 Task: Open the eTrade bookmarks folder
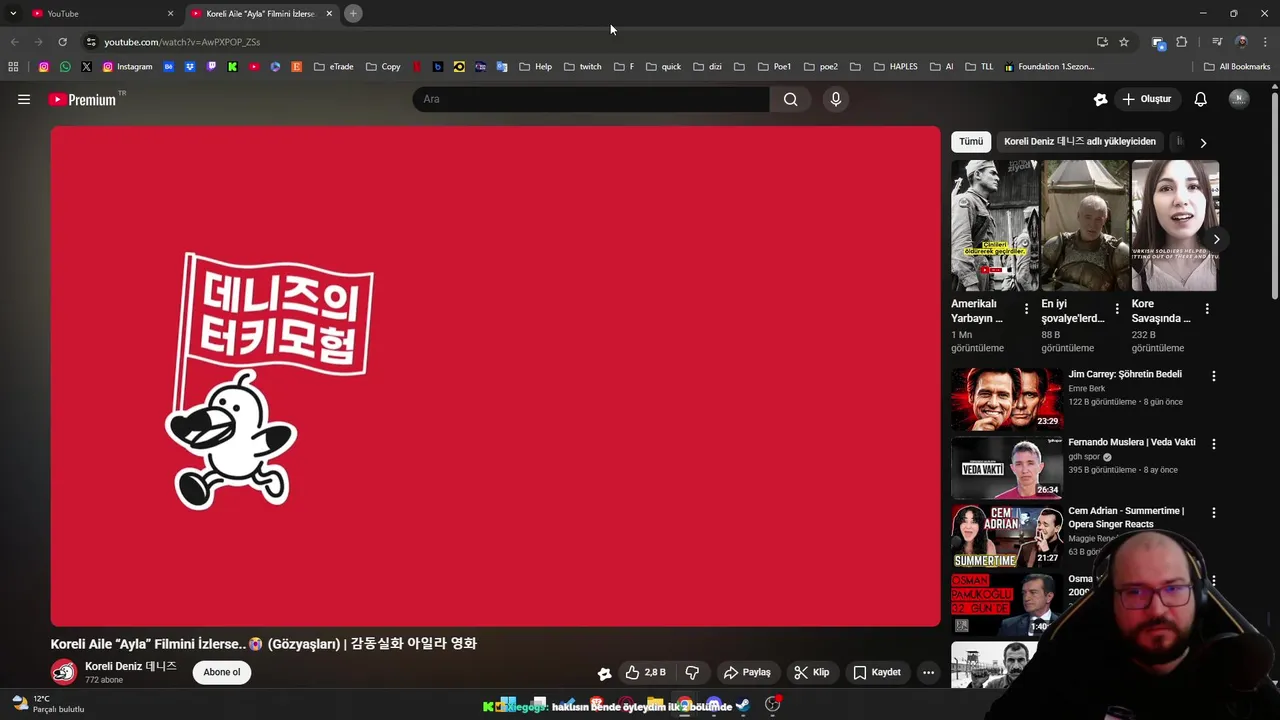[x=334, y=67]
